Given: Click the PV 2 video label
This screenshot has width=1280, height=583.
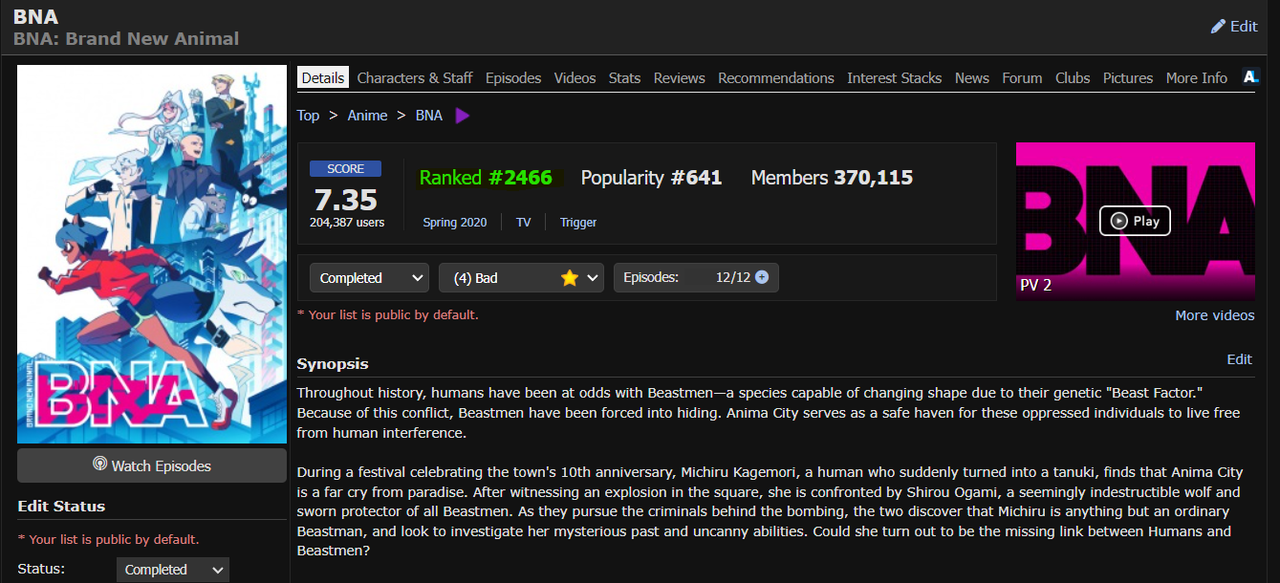Looking at the screenshot, I should click(x=1036, y=285).
